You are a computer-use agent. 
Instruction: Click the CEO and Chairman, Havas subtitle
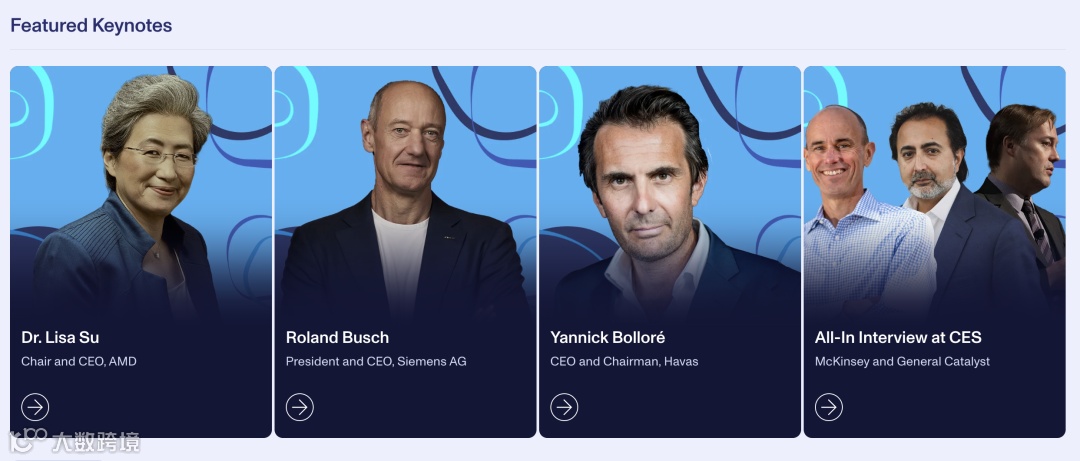624,361
